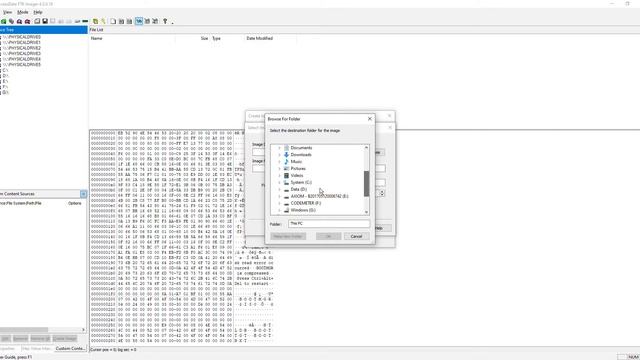
Task: Click the Folder text field showing This PC
Action: 329,224
